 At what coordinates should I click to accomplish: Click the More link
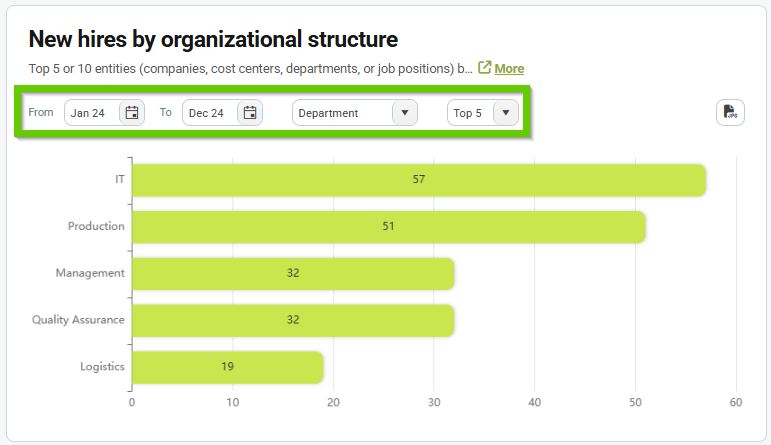(509, 68)
